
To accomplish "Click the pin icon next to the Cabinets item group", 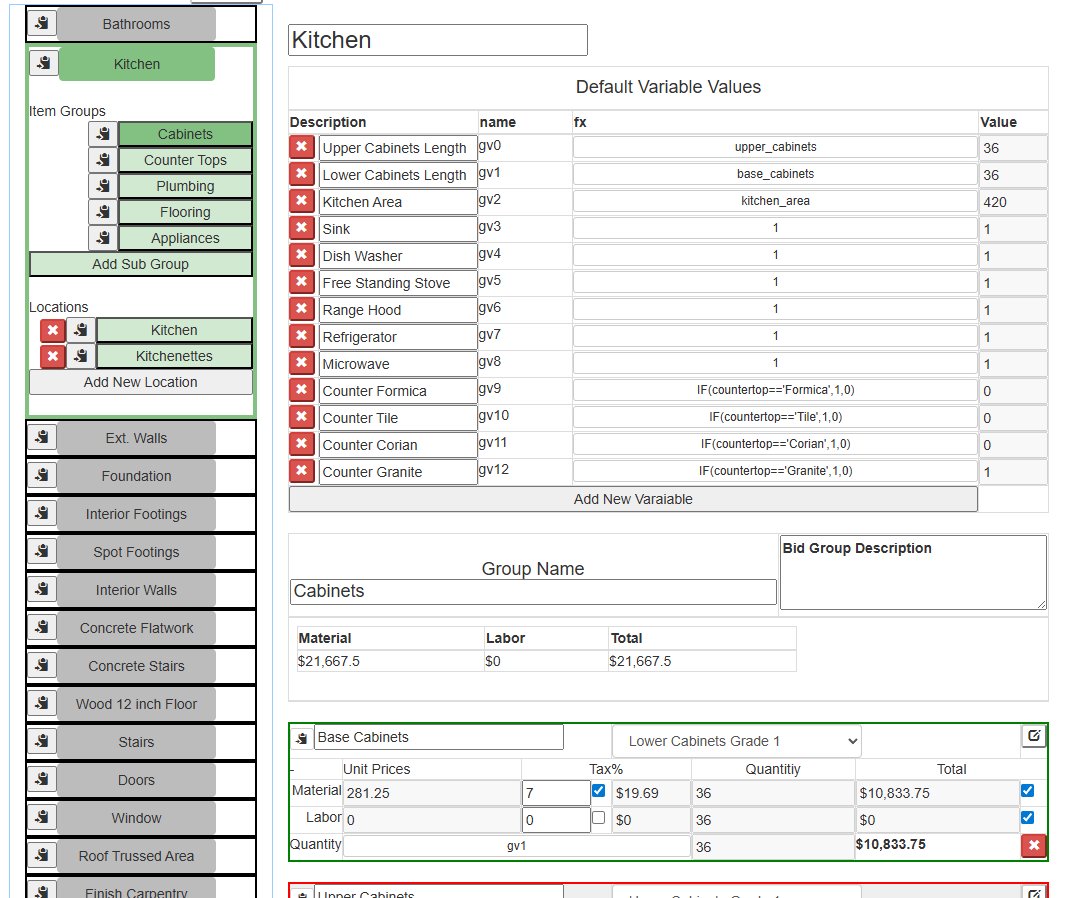I will pyautogui.click(x=101, y=133).
